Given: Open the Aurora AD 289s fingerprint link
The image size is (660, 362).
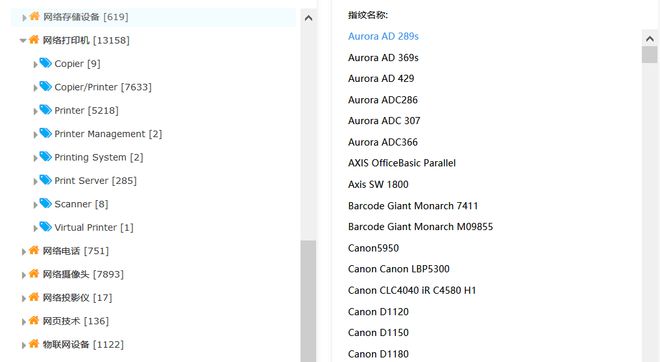Looking at the screenshot, I should pos(383,36).
